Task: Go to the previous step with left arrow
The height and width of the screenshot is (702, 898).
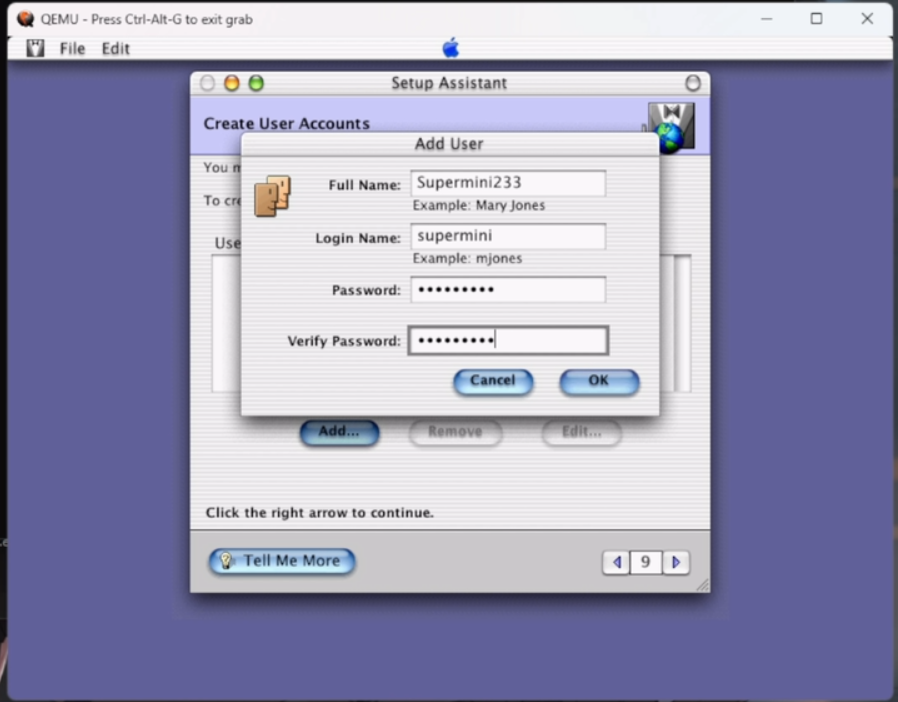Action: click(616, 563)
